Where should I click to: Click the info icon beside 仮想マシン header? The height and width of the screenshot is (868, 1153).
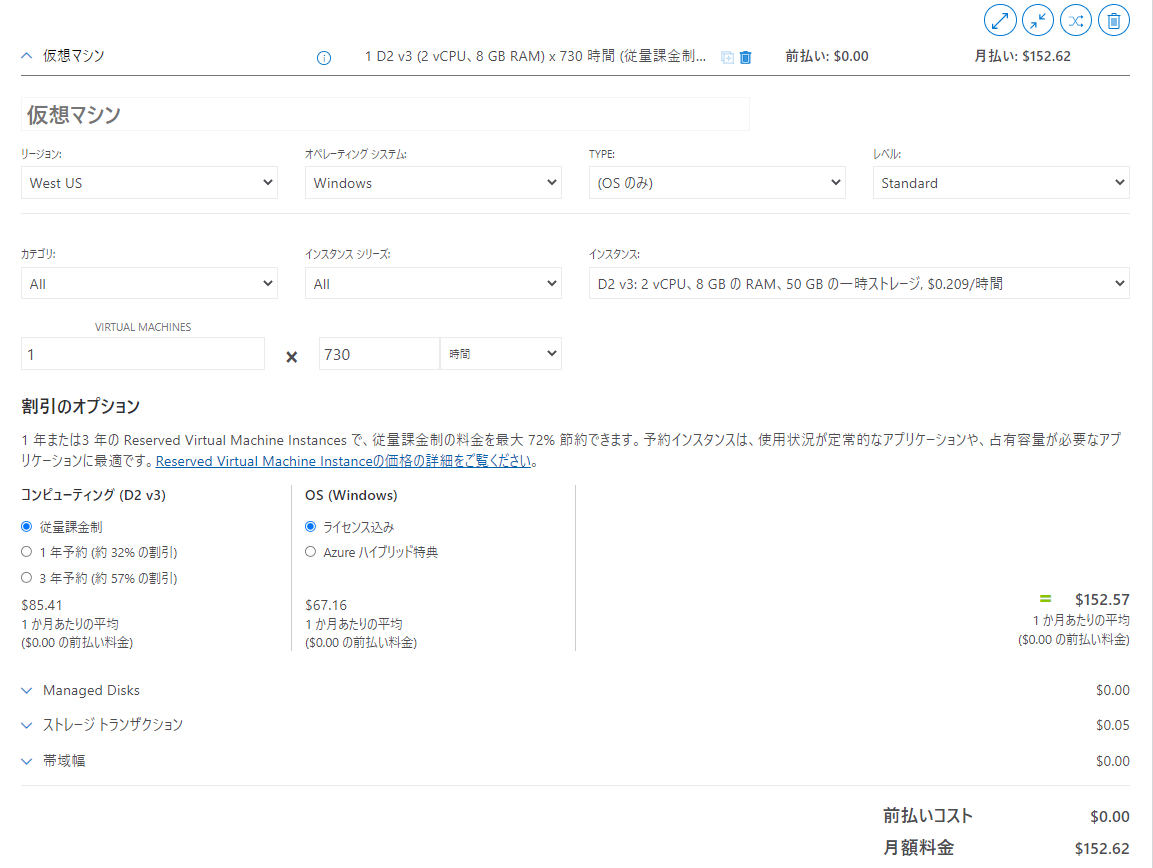(324, 57)
